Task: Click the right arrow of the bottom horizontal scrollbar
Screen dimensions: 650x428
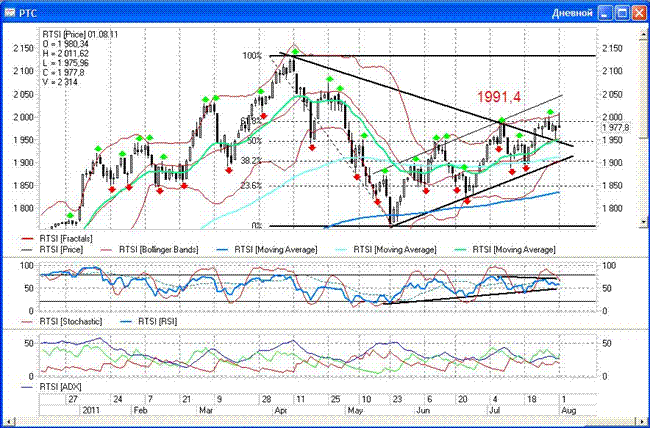Action: point(643,421)
